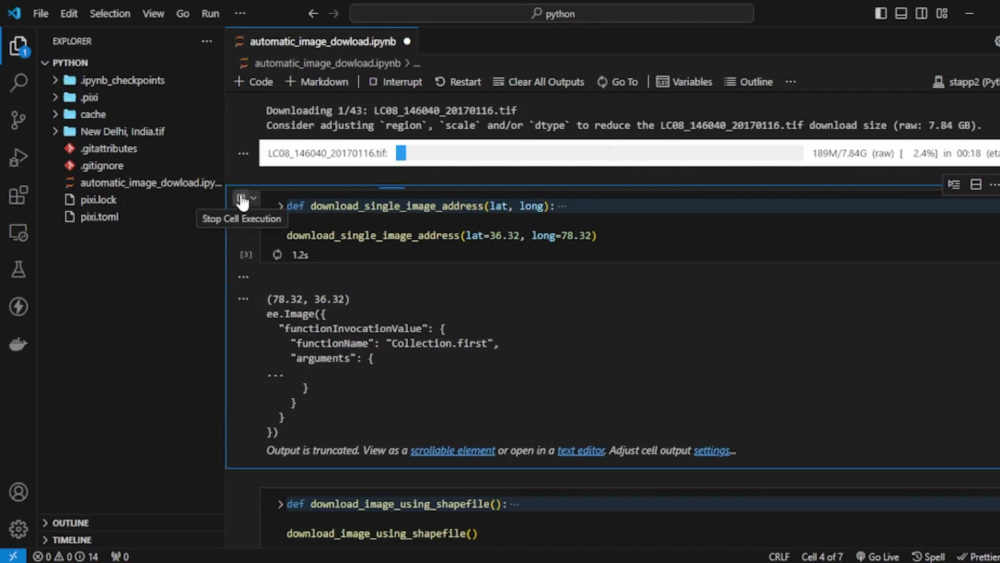1000x563 pixels.
Task: Expand the New Delhi, India.tif folder
Action: (x=122, y=131)
